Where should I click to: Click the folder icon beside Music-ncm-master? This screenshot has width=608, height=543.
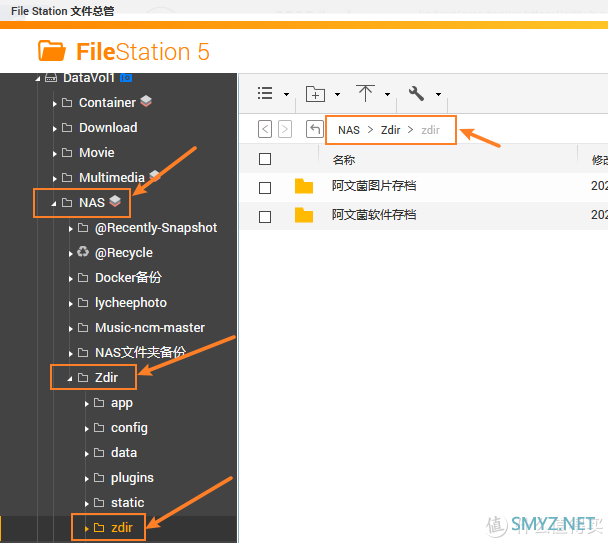pos(83,328)
